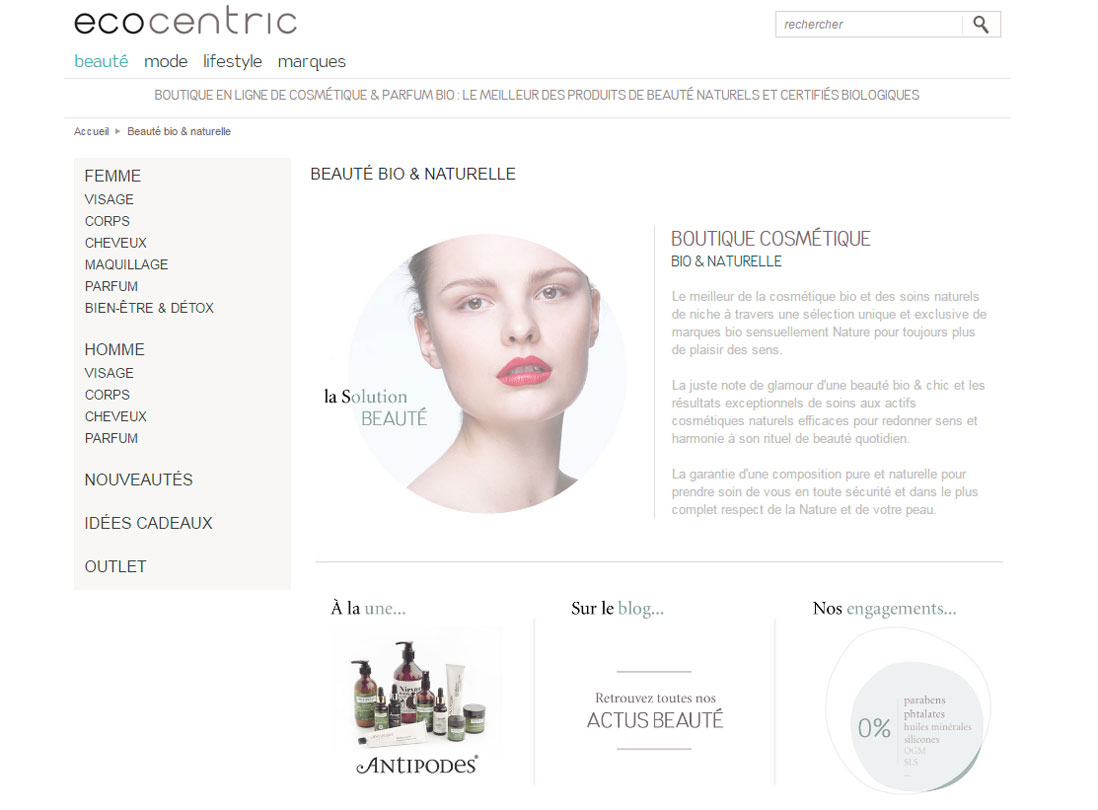This screenshot has height=810, width=1098.
Task: Open the NOUVEAUTÉS section
Action: click(x=139, y=480)
